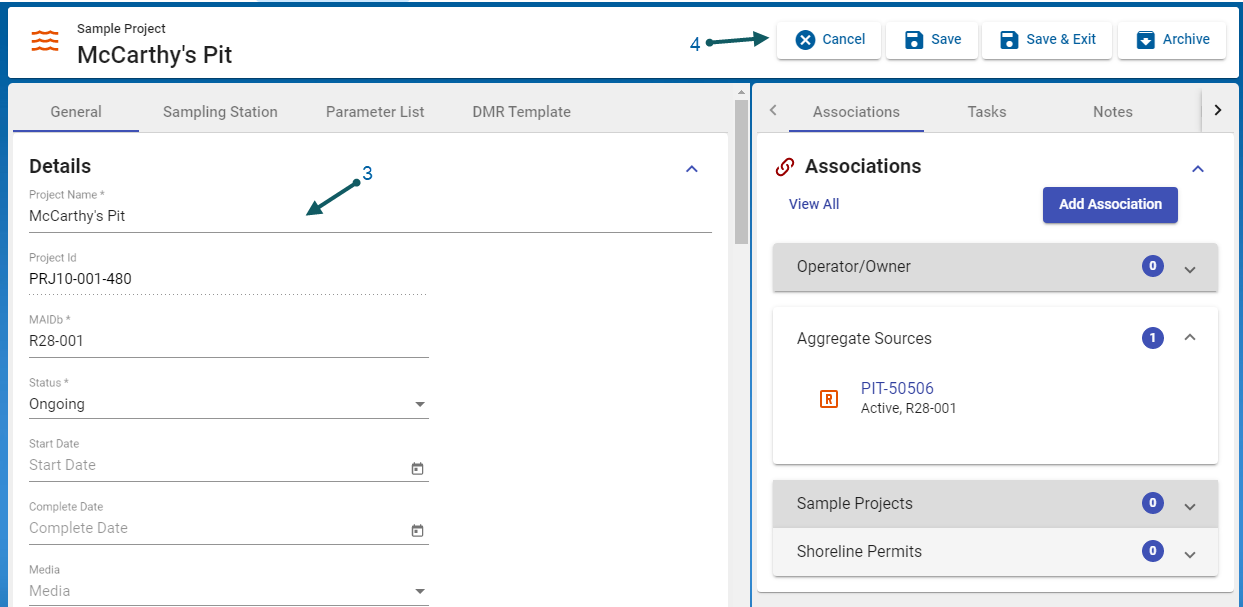Collapse the Aggregate Sources section
Image resolution: width=1243 pixels, height=607 pixels.
pos(1189,338)
